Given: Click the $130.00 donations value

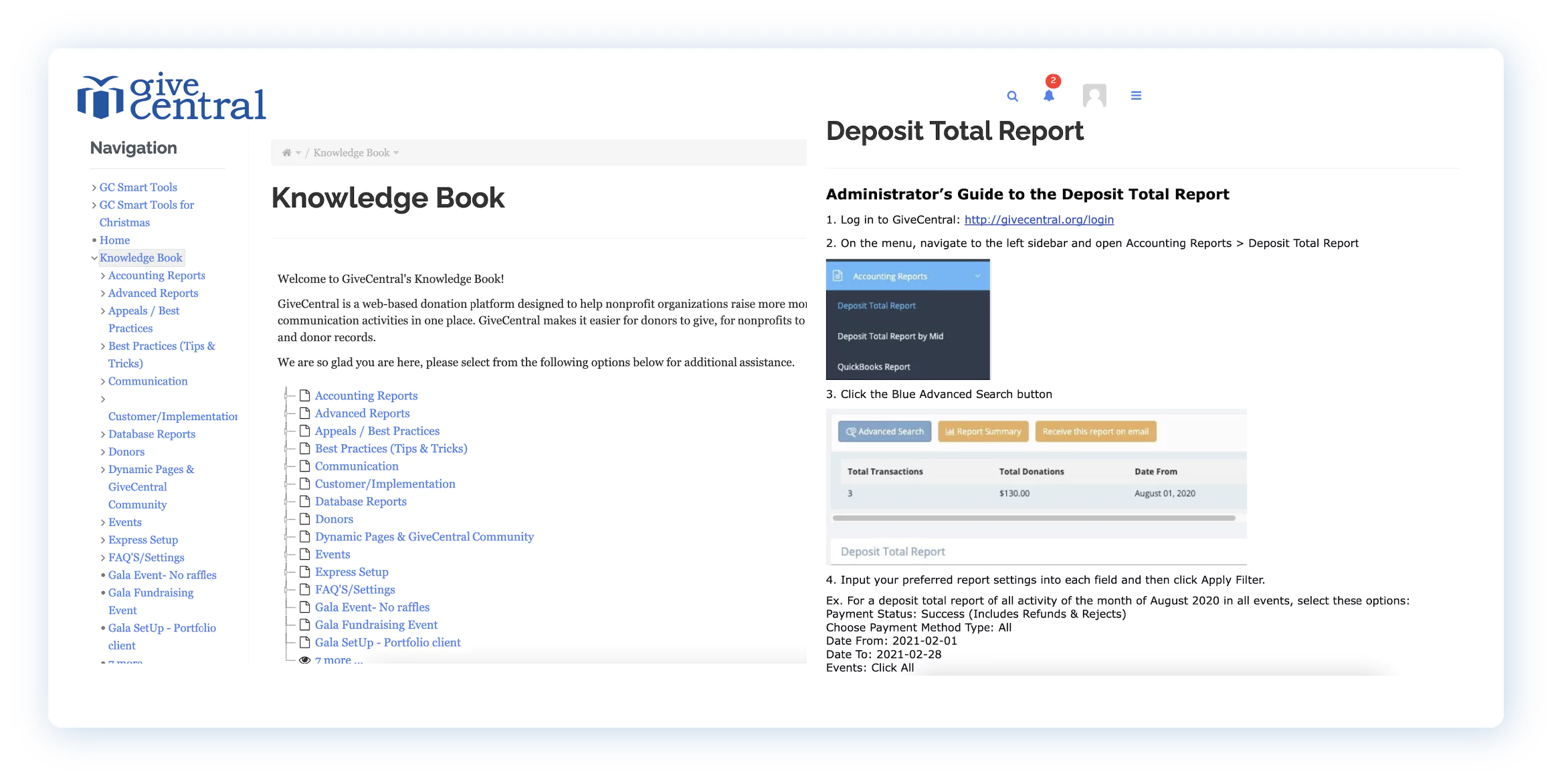Looking at the screenshot, I should point(1014,494).
